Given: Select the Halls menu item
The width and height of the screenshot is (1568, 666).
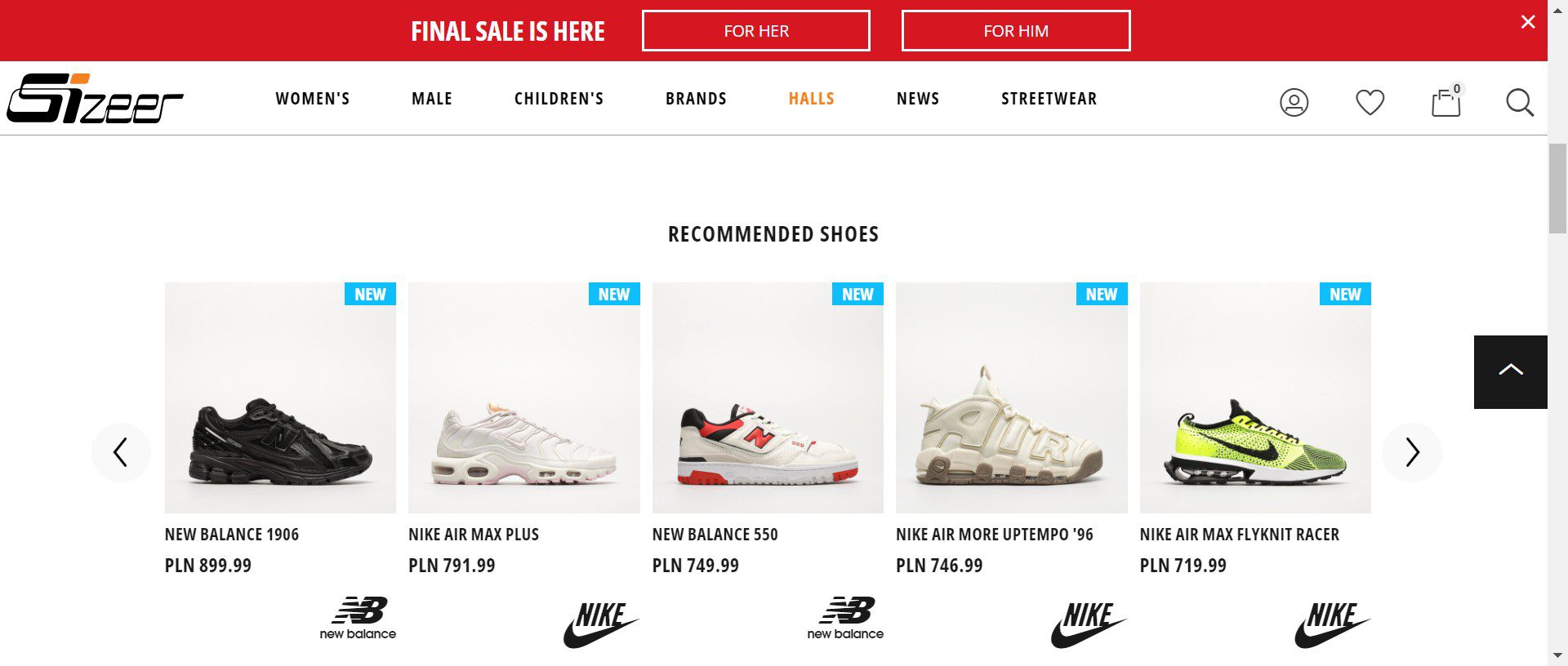Looking at the screenshot, I should (x=811, y=99).
